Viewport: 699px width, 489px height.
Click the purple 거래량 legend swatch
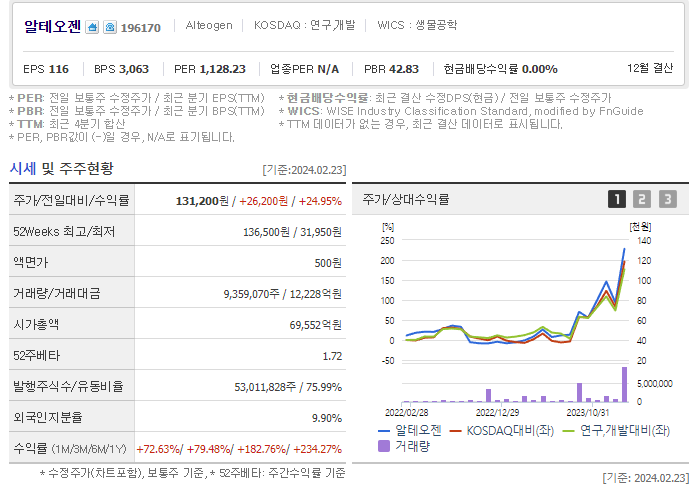tap(384, 446)
